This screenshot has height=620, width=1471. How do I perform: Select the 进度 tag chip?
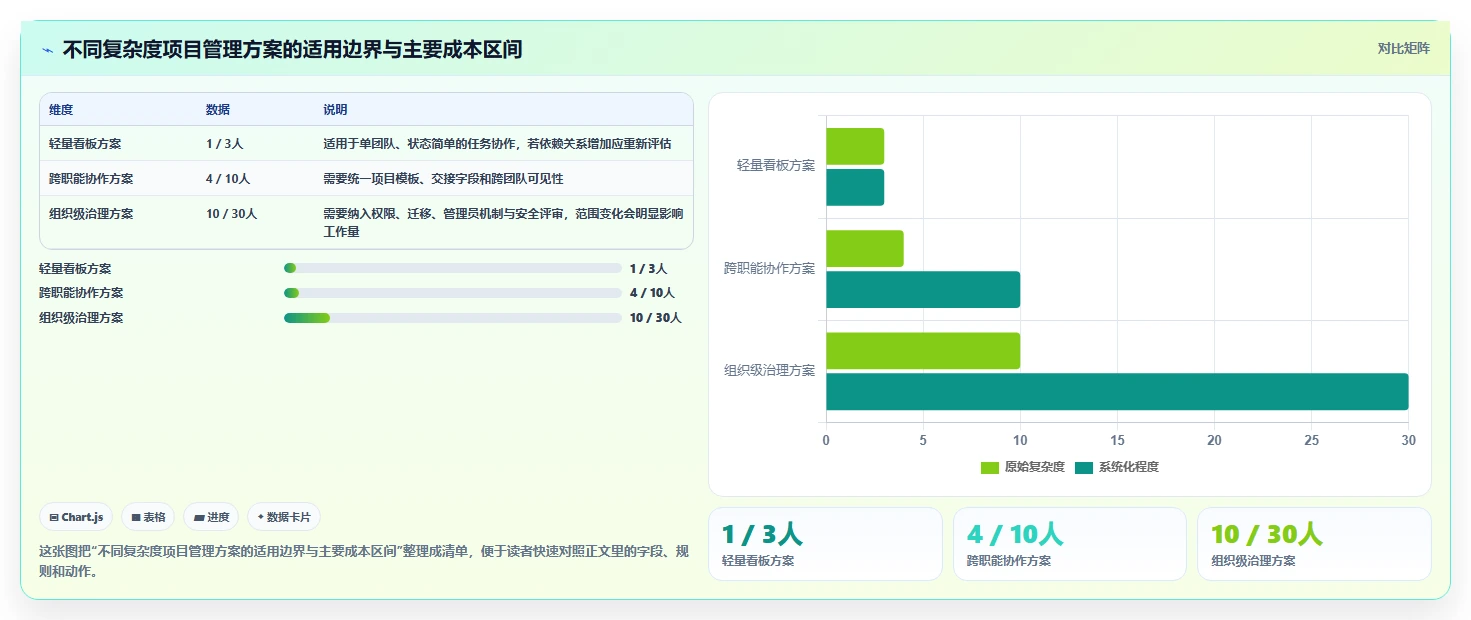[211, 517]
